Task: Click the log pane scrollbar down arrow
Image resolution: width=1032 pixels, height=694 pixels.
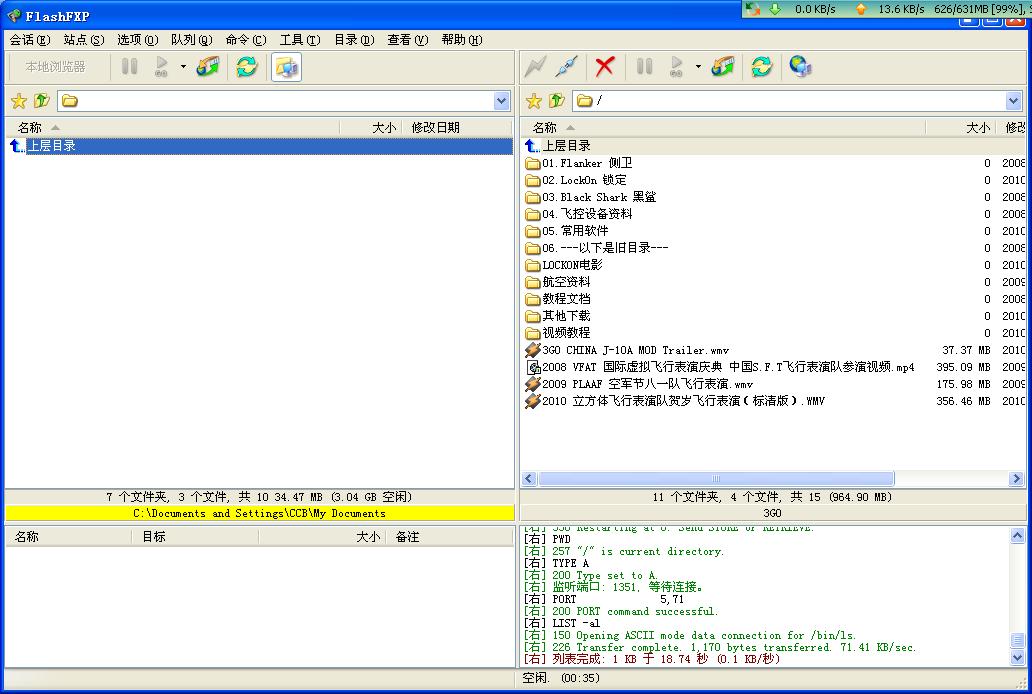Action: click(1018, 658)
